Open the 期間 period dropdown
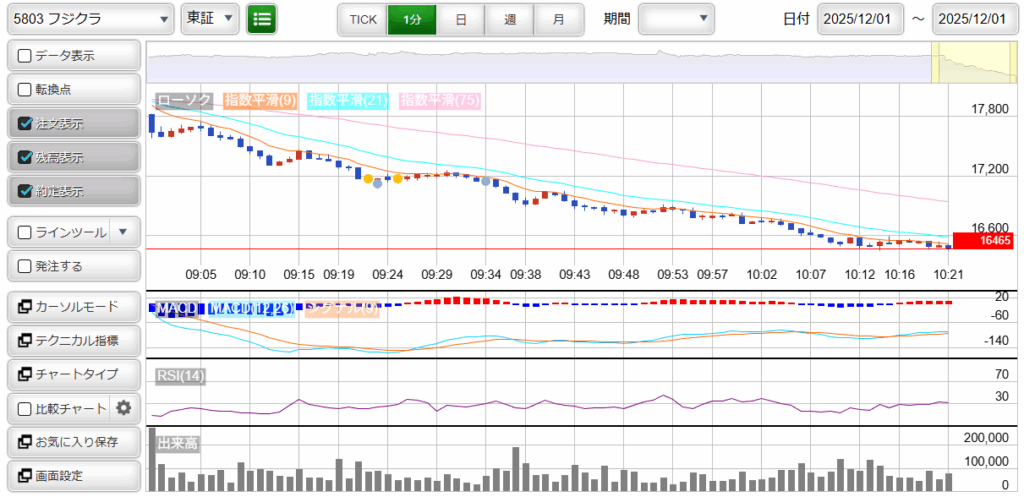 tap(676, 19)
